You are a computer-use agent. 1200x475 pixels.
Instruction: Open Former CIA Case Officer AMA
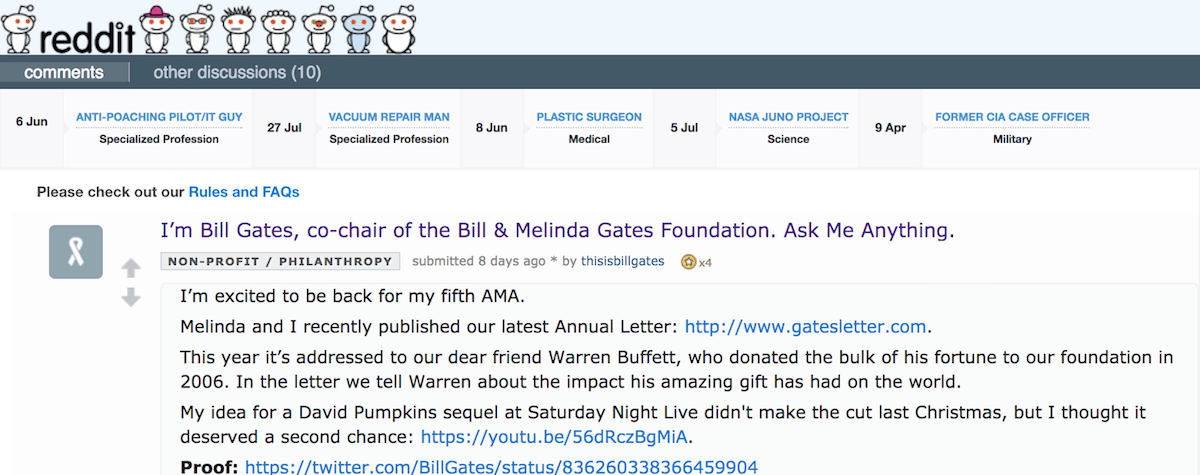pos(1012,117)
